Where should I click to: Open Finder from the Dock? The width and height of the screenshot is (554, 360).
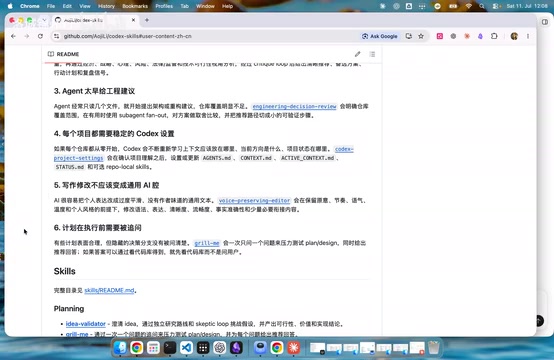tap(120, 348)
